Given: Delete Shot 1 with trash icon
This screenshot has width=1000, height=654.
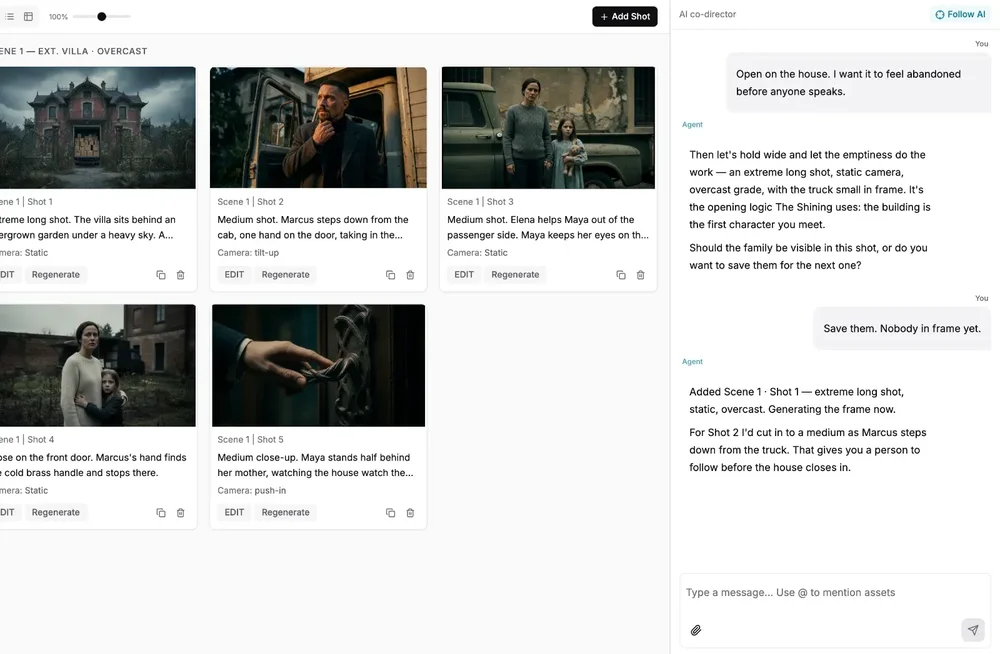Looking at the screenshot, I should coord(180,275).
